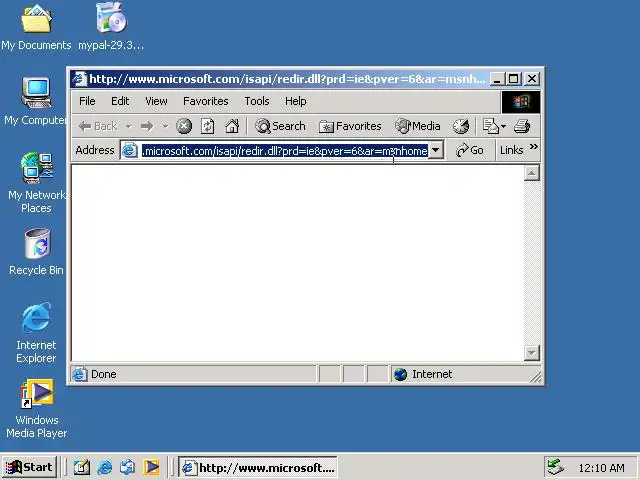Click Show Desktop quick launch icon
This screenshot has width=640, height=480.
click(82, 467)
